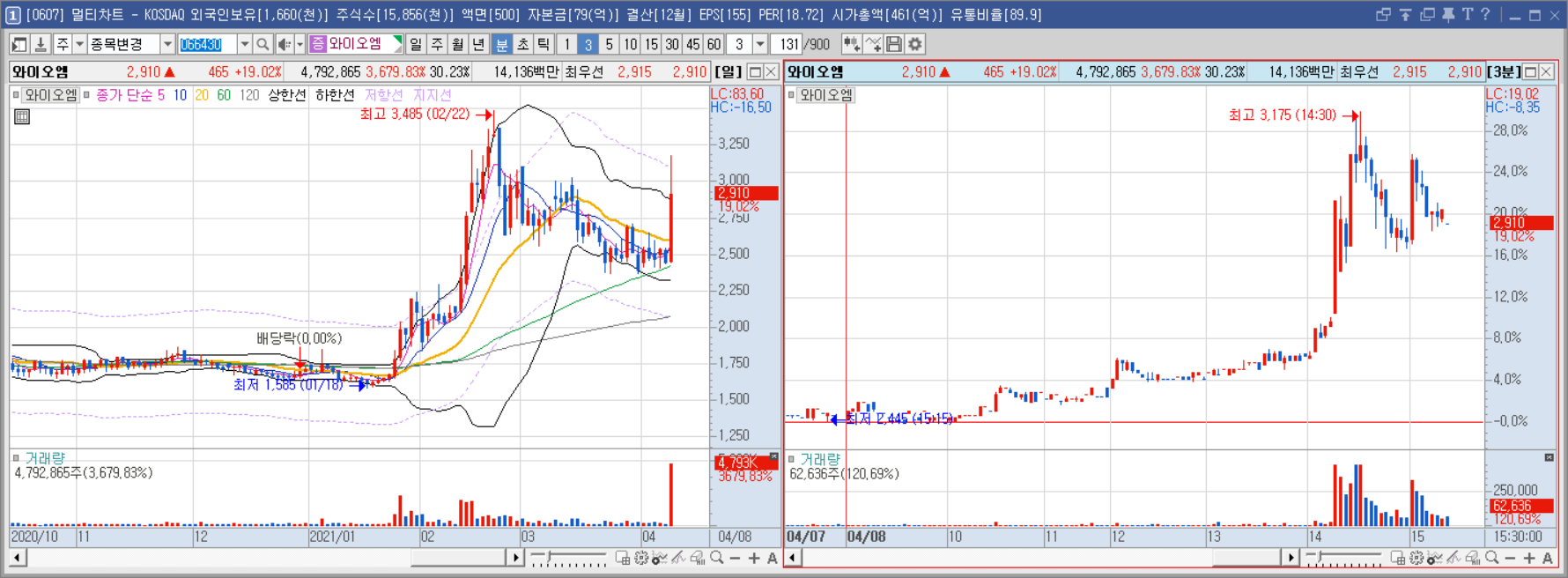Save chart with the floppy disk icon
This screenshot has width=1568, height=578.
tap(894, 44)
